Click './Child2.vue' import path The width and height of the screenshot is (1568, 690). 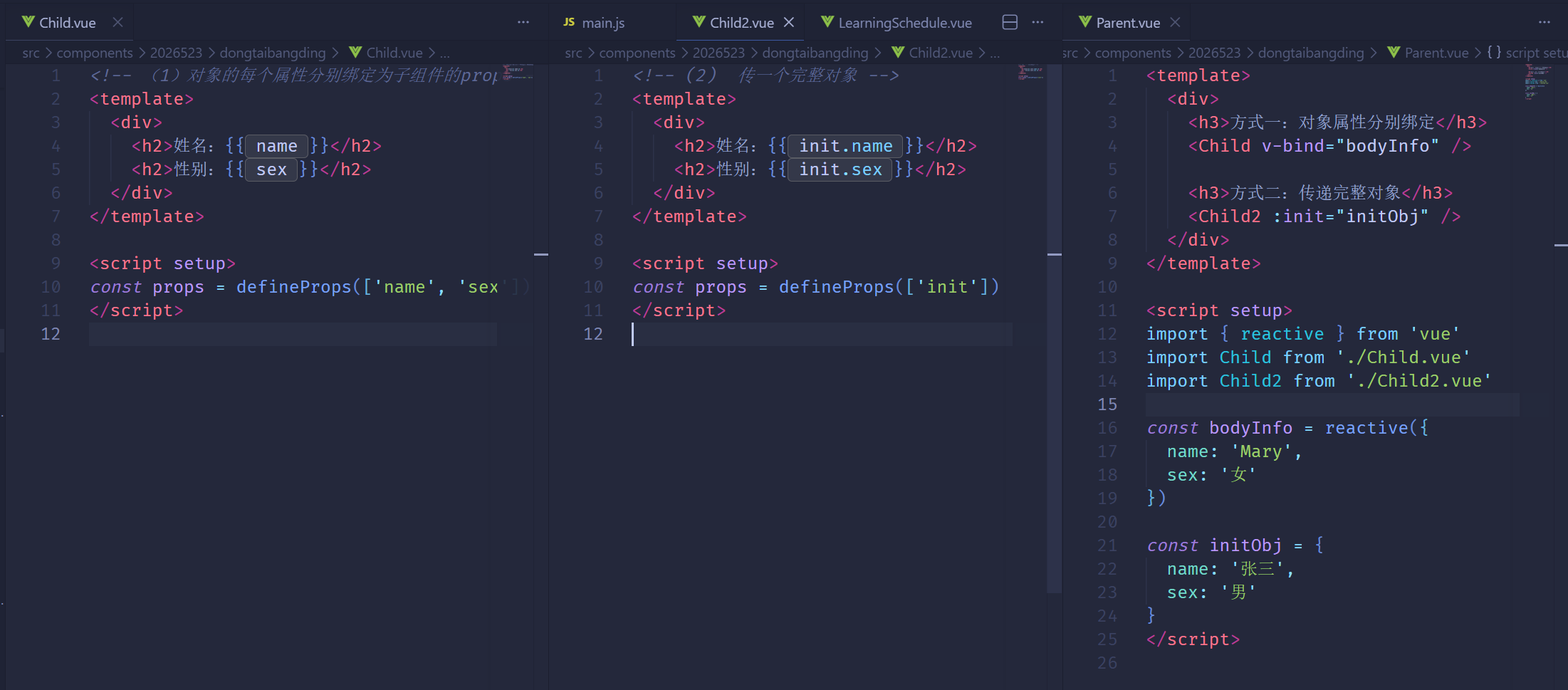pos(1419,381)
